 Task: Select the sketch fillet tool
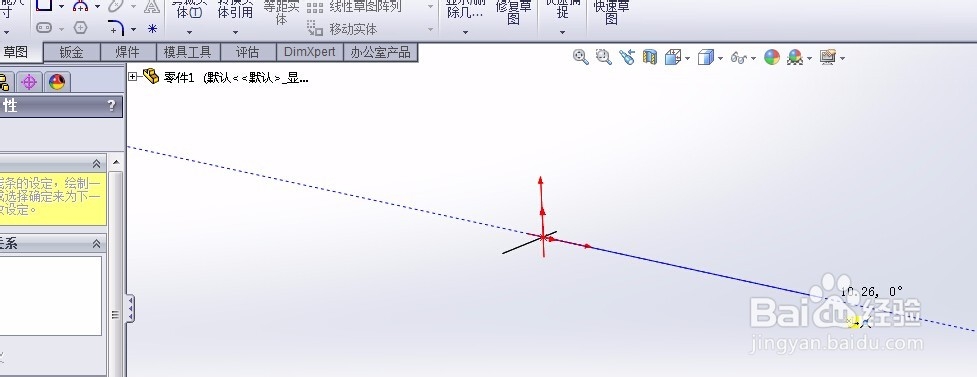pos(116,29)
